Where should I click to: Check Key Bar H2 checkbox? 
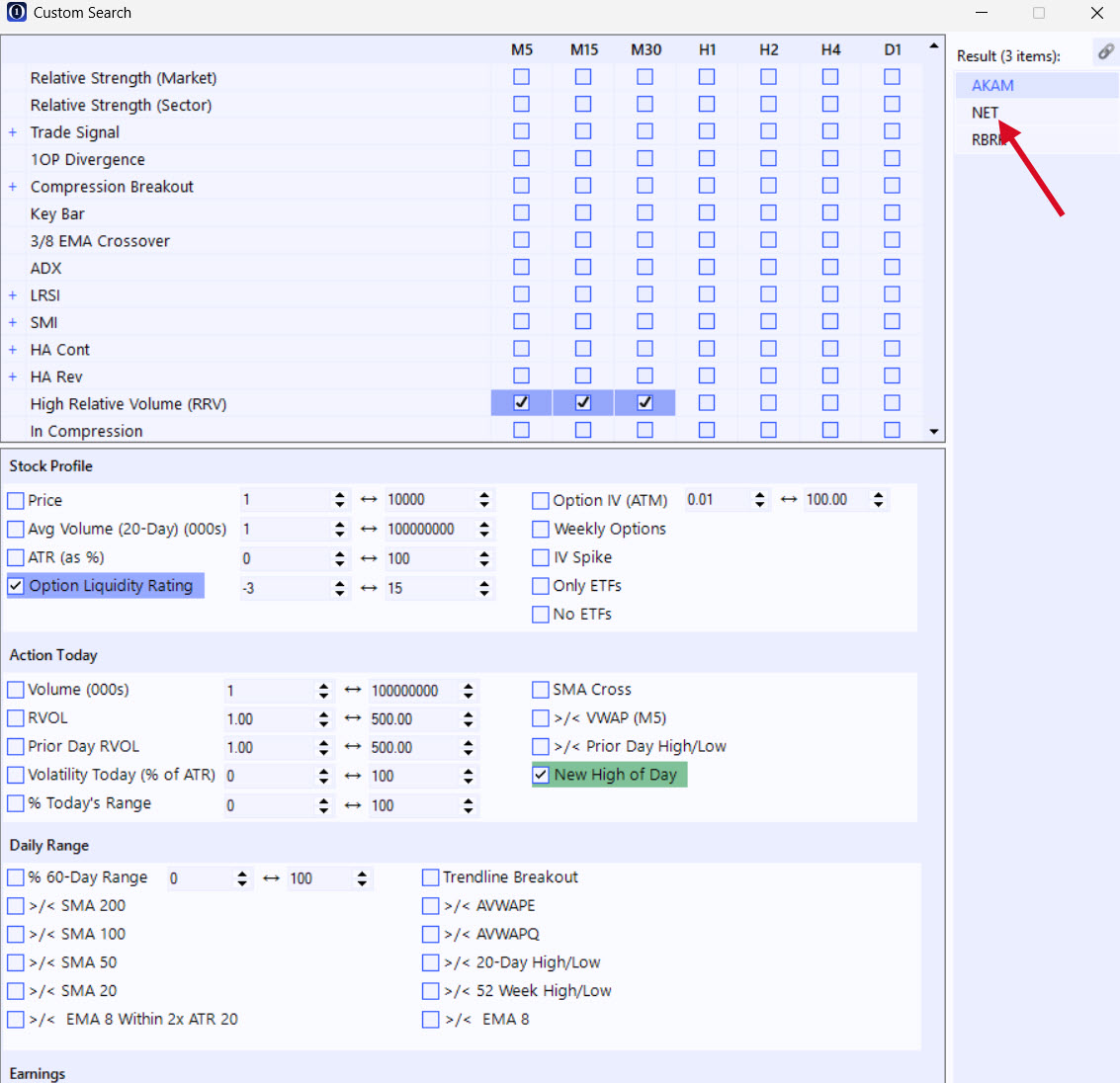[768, 212]
